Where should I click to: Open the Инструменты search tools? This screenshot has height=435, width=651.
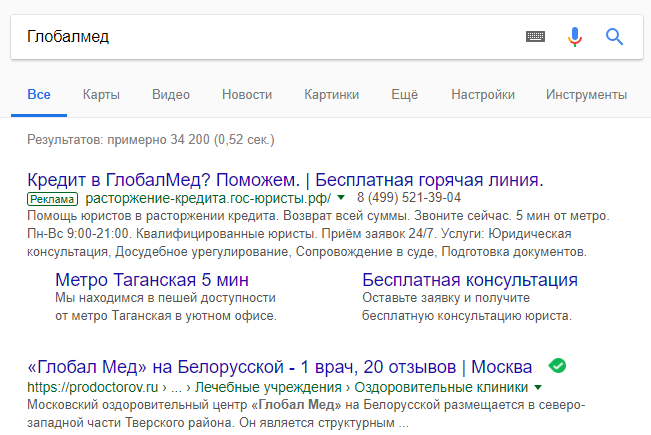click(x=586, y=95)
